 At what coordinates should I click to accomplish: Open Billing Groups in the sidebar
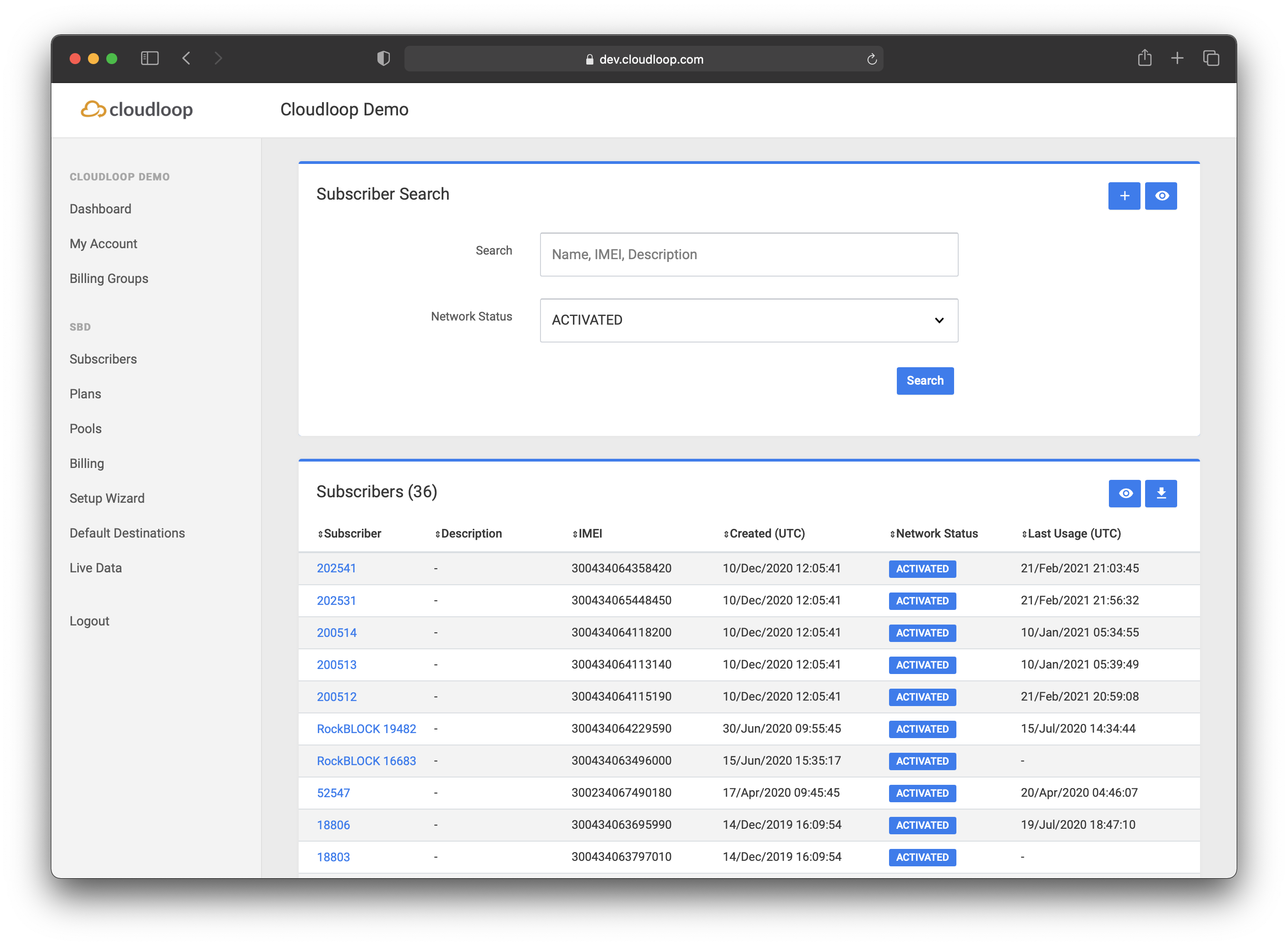(109, 279)
